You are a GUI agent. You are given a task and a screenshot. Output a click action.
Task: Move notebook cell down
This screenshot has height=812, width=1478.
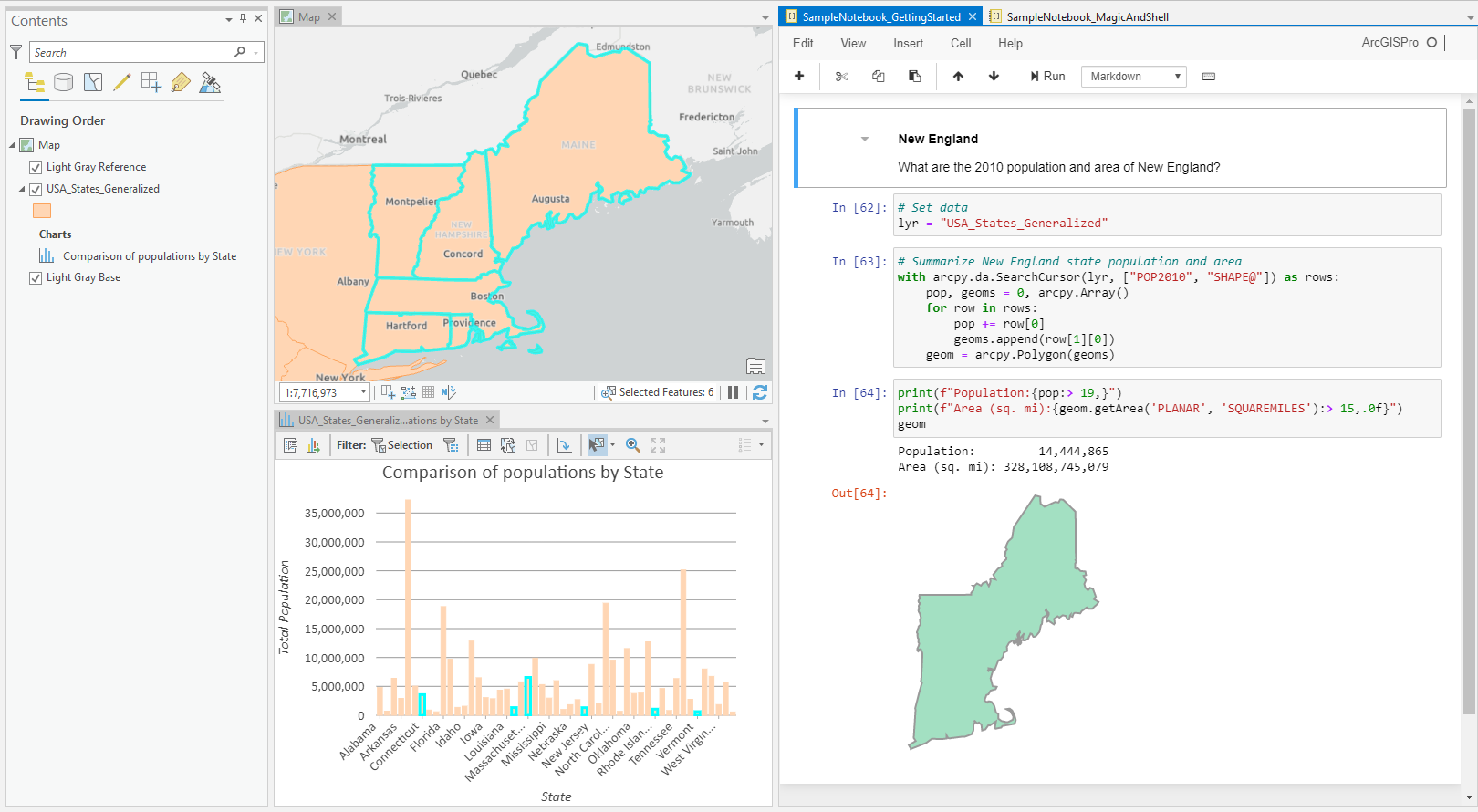coord(994,77)
